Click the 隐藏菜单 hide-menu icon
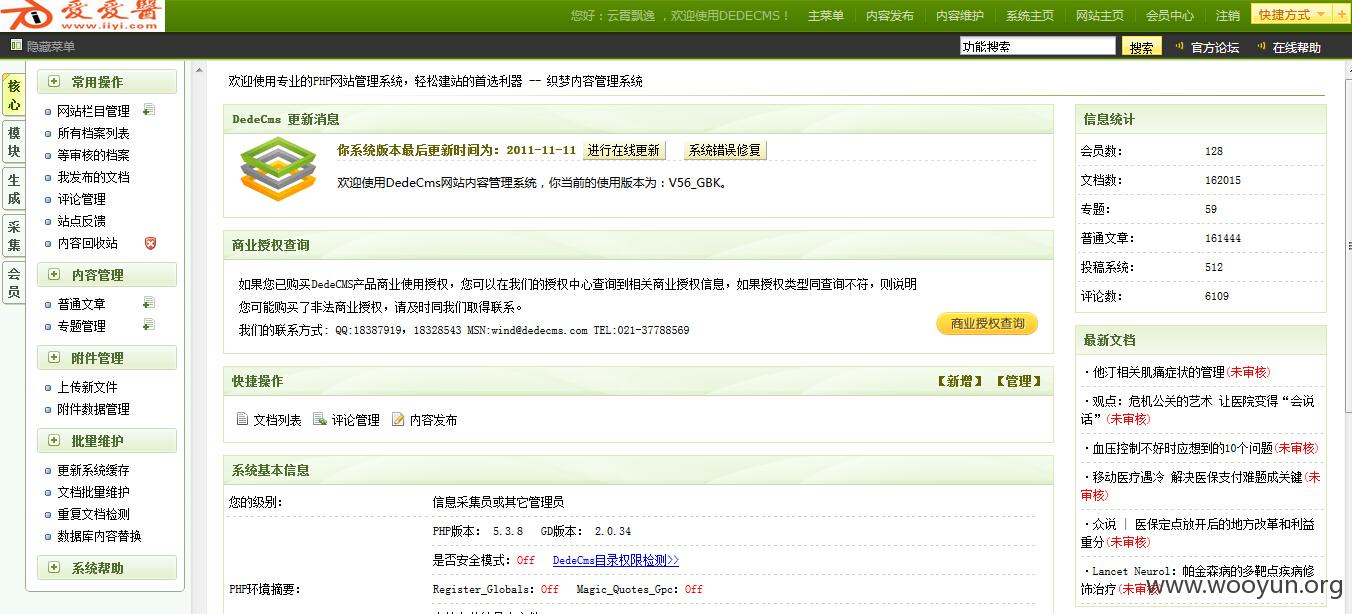The width and height of the screenshot is (1352, 614). point(16,45)
